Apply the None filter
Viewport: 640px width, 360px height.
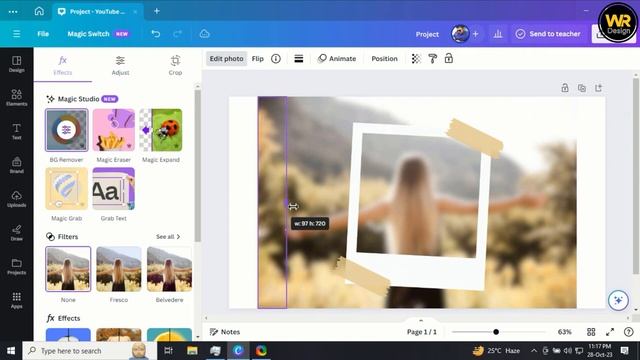click(x=68, y=269)
